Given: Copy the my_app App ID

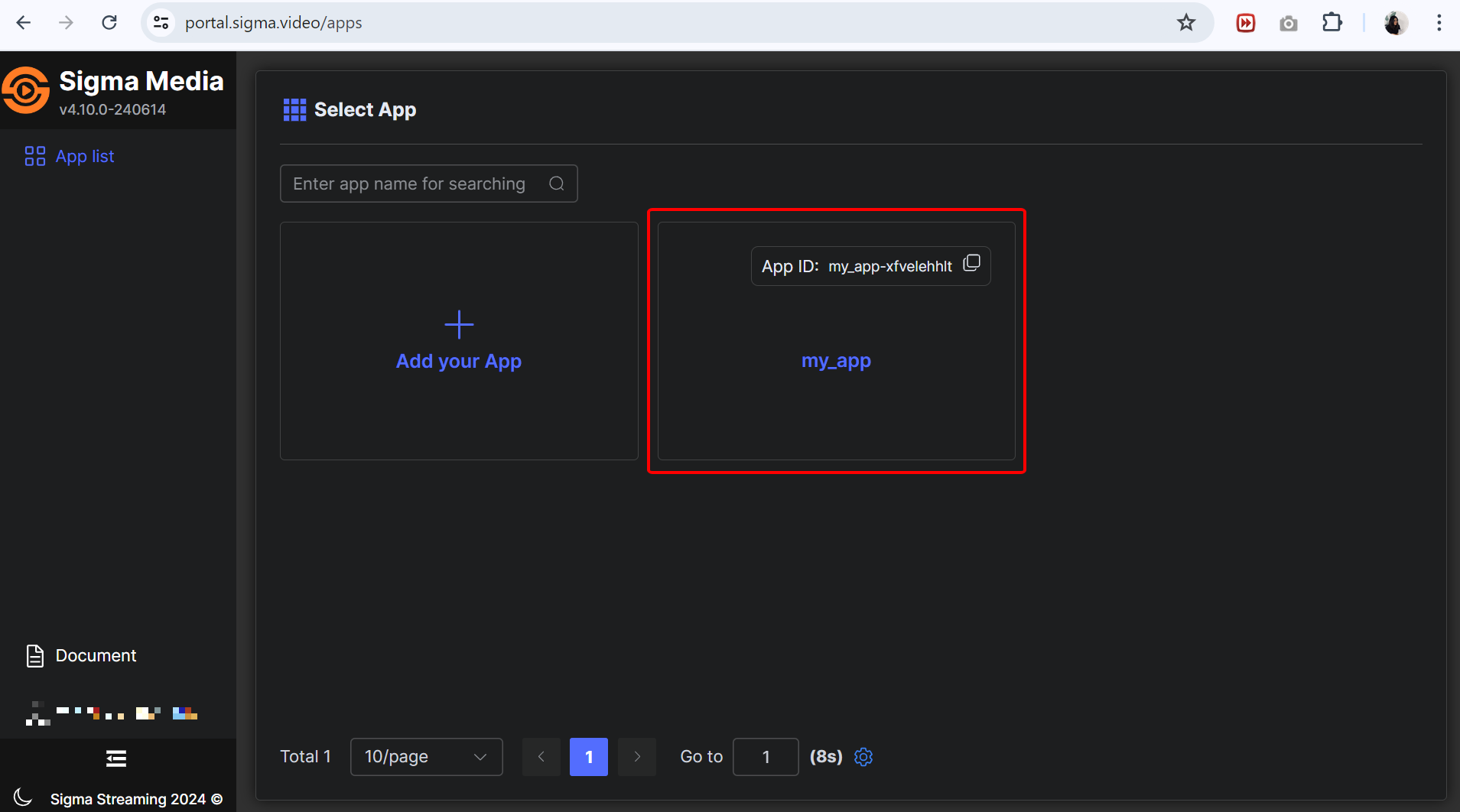Looking at the screenshot, I should tap(971, 264).
